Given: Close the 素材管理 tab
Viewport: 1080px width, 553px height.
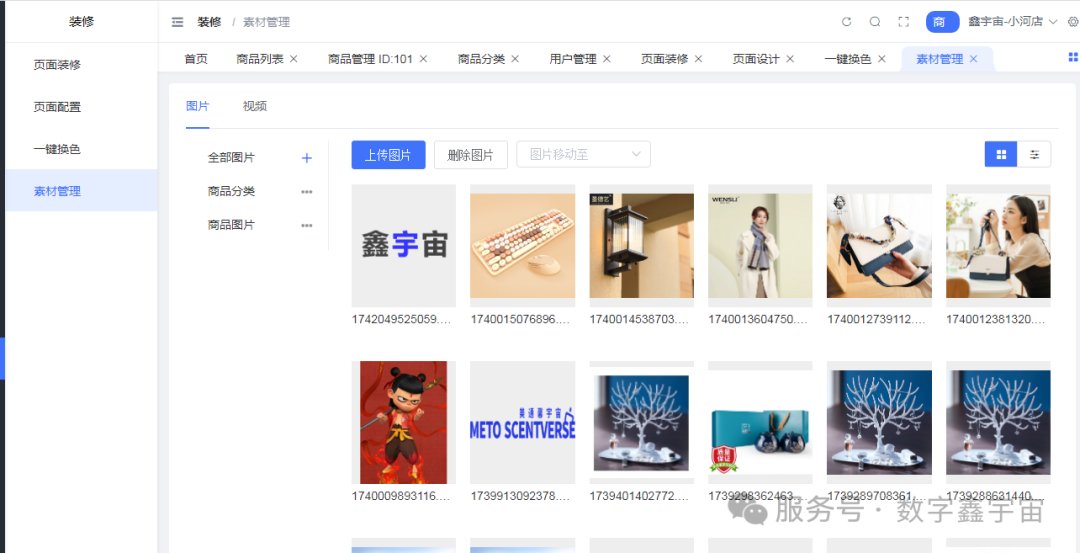Looking at the screenshot, I should (x=973, y=59).
